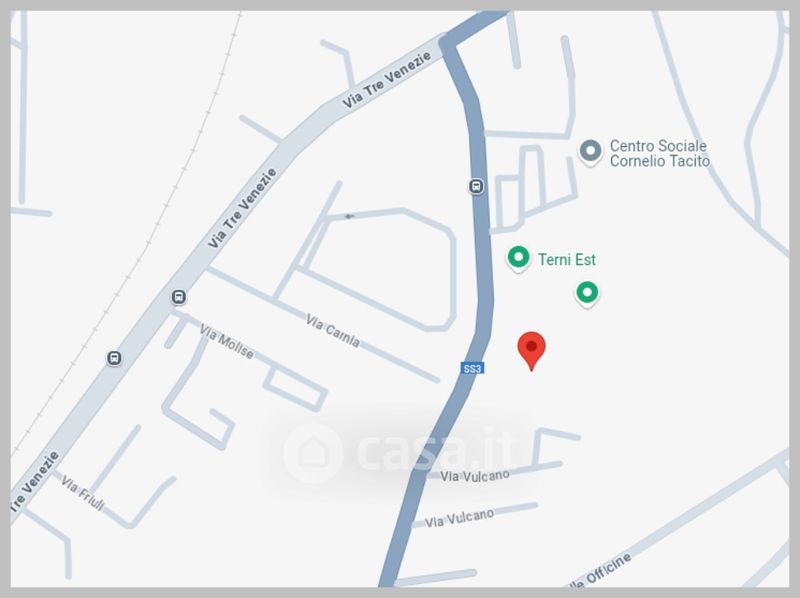Select the bus stop near Via Molise
The height and width of the screenshot is (598, 800).
[x=179, y=296]
